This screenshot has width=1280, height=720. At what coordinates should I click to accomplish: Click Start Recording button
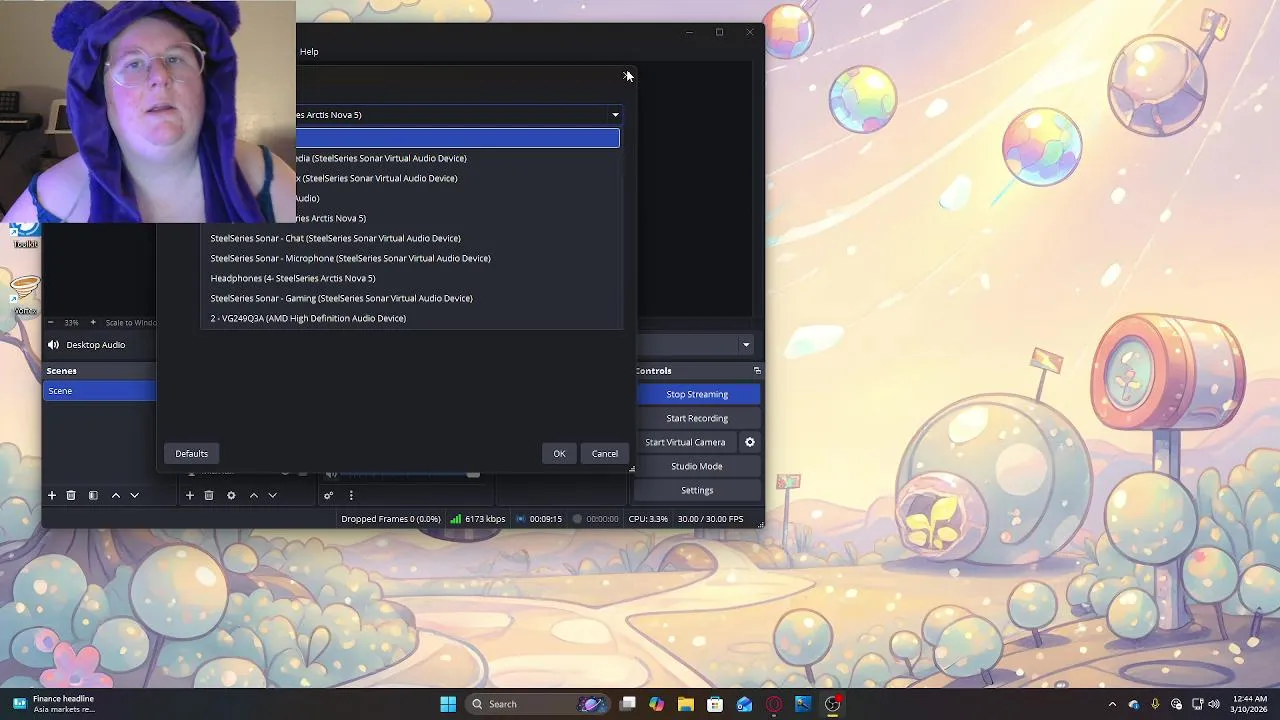tap(698, 418)
